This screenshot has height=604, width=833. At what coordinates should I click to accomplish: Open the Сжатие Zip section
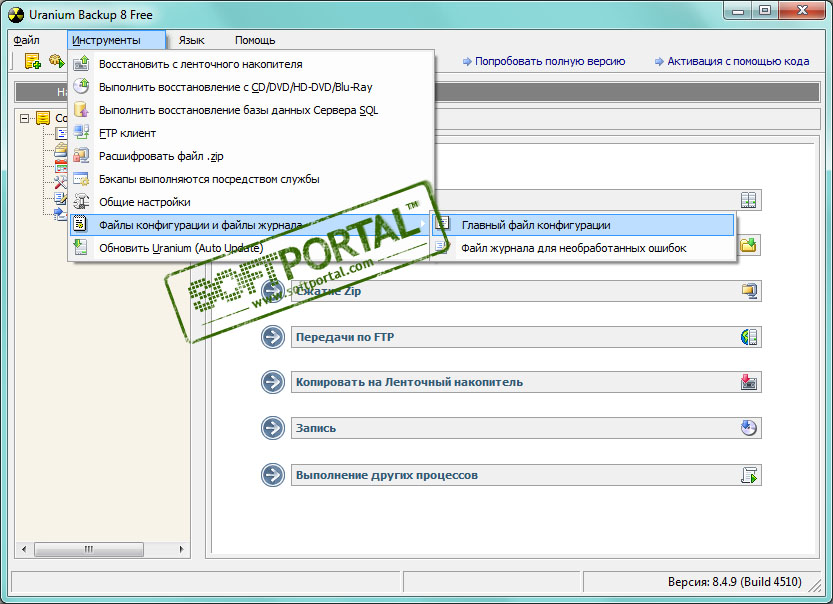[x=526, y=291]
